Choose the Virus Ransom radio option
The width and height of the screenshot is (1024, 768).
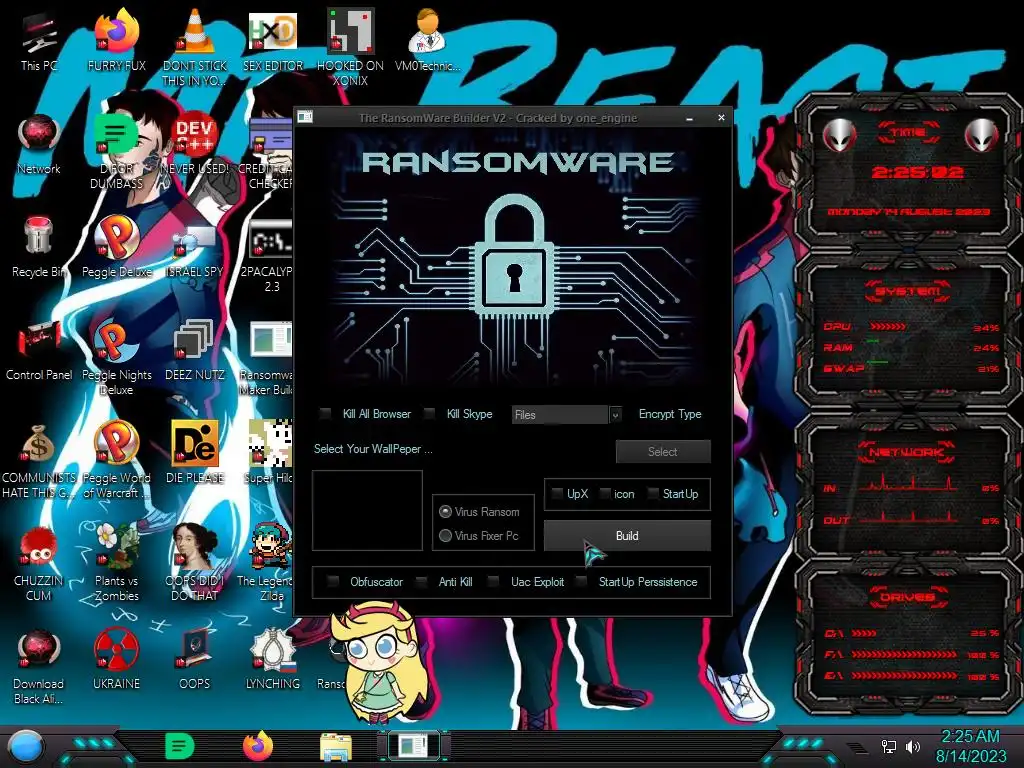point(445,511)
